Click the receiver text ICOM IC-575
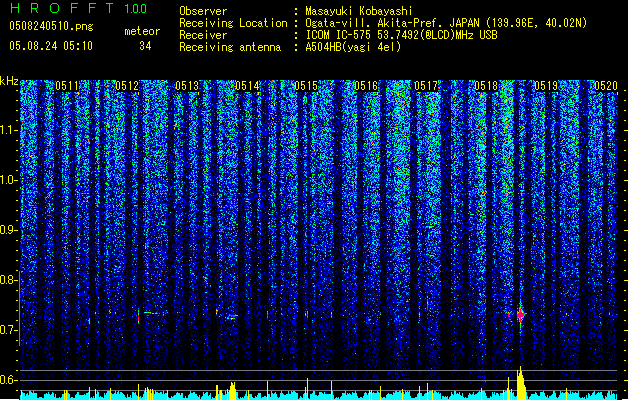This screenshot has height=400, width=629. 338,35
